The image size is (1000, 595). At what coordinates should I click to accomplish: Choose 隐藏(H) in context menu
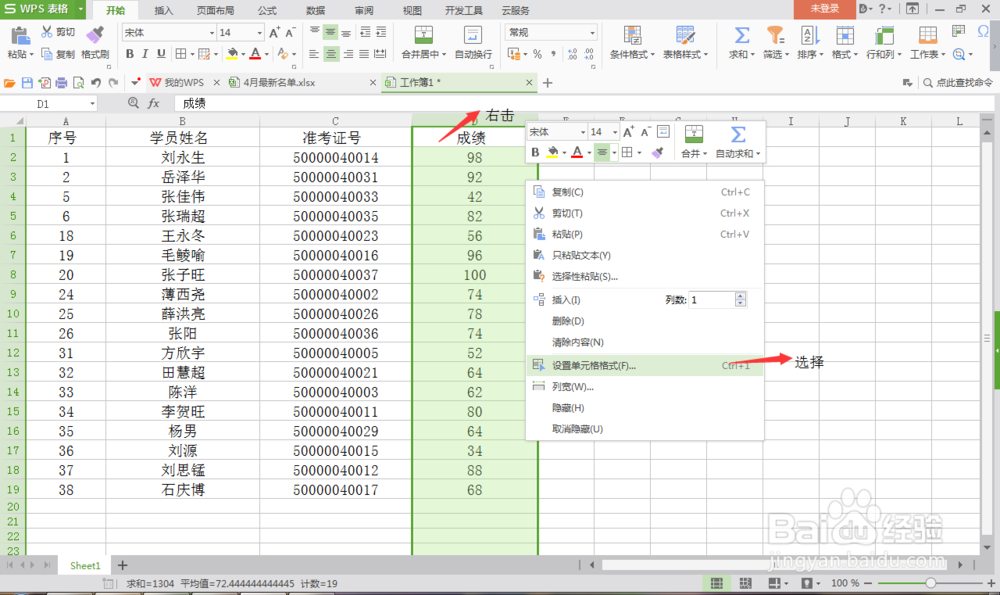645,408
